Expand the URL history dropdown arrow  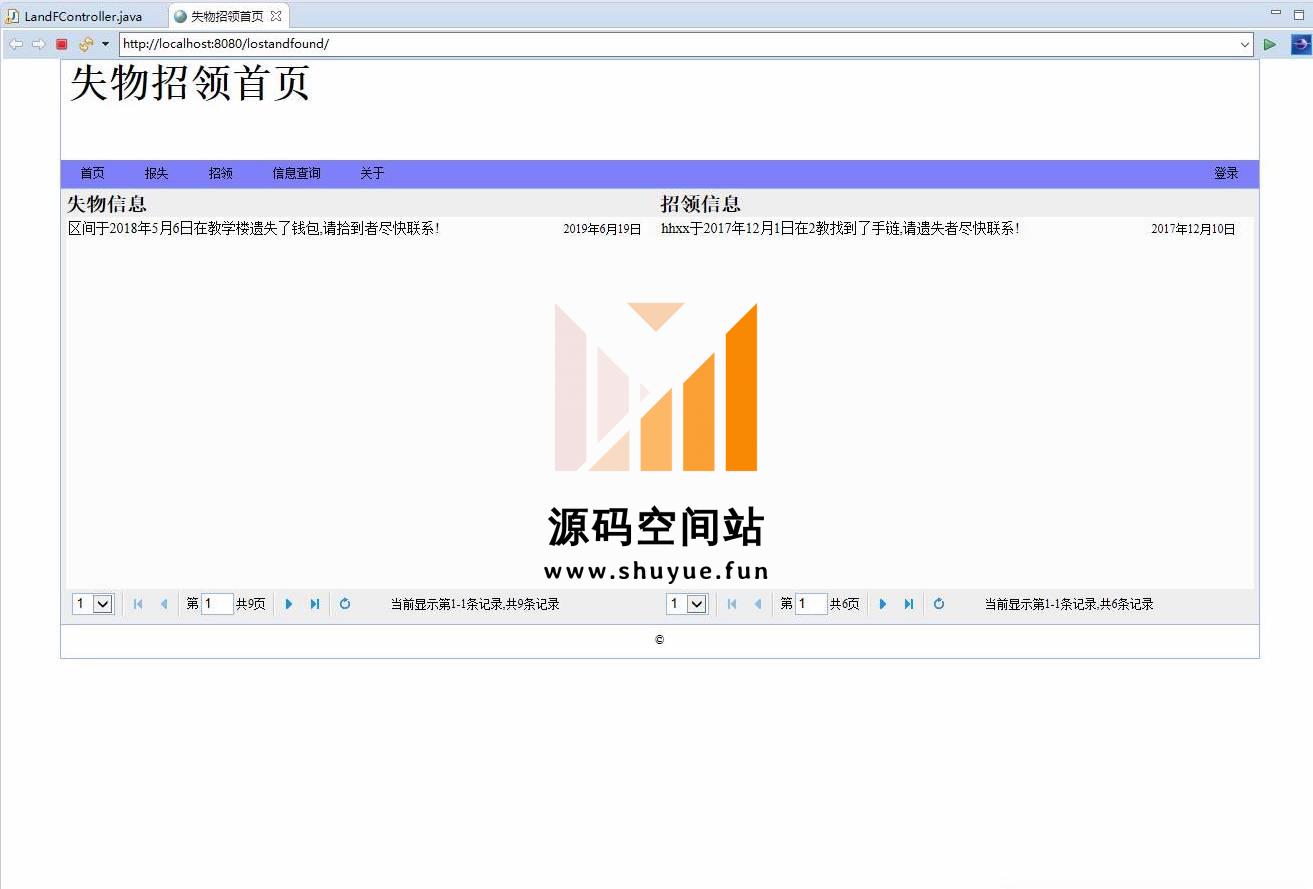(1245, 44)
